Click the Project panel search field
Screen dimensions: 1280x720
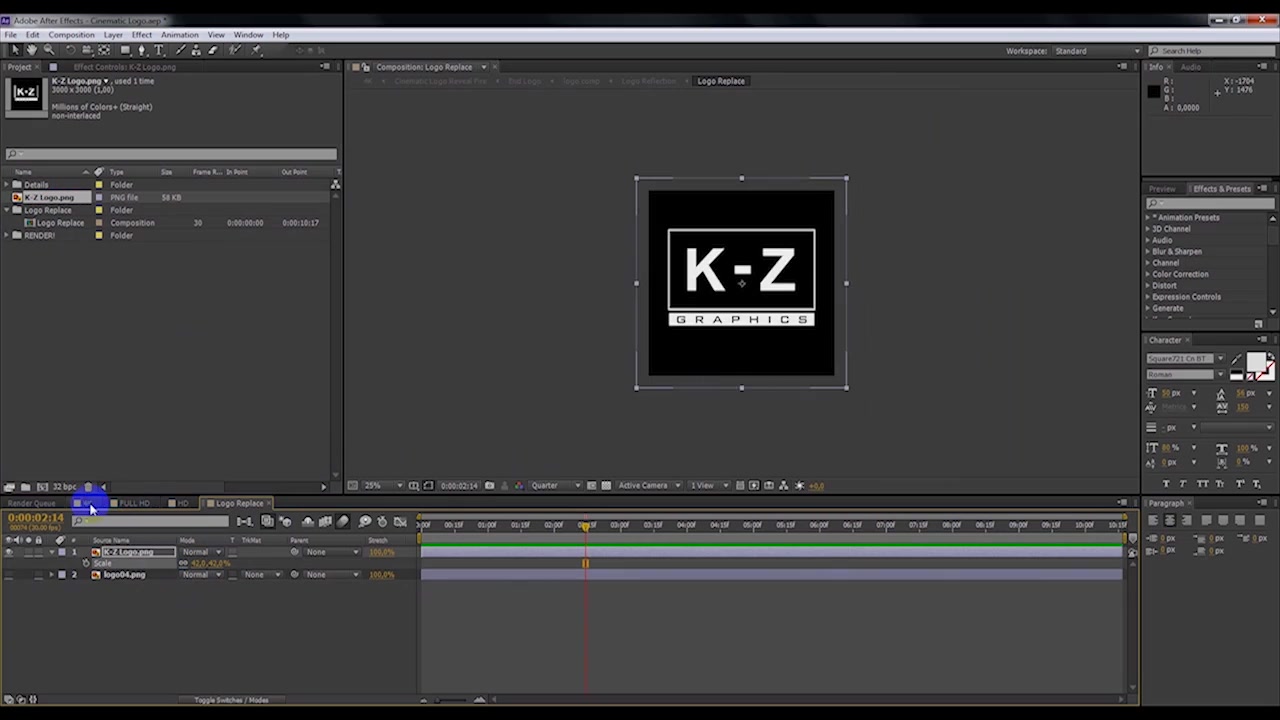pos(171,154)
